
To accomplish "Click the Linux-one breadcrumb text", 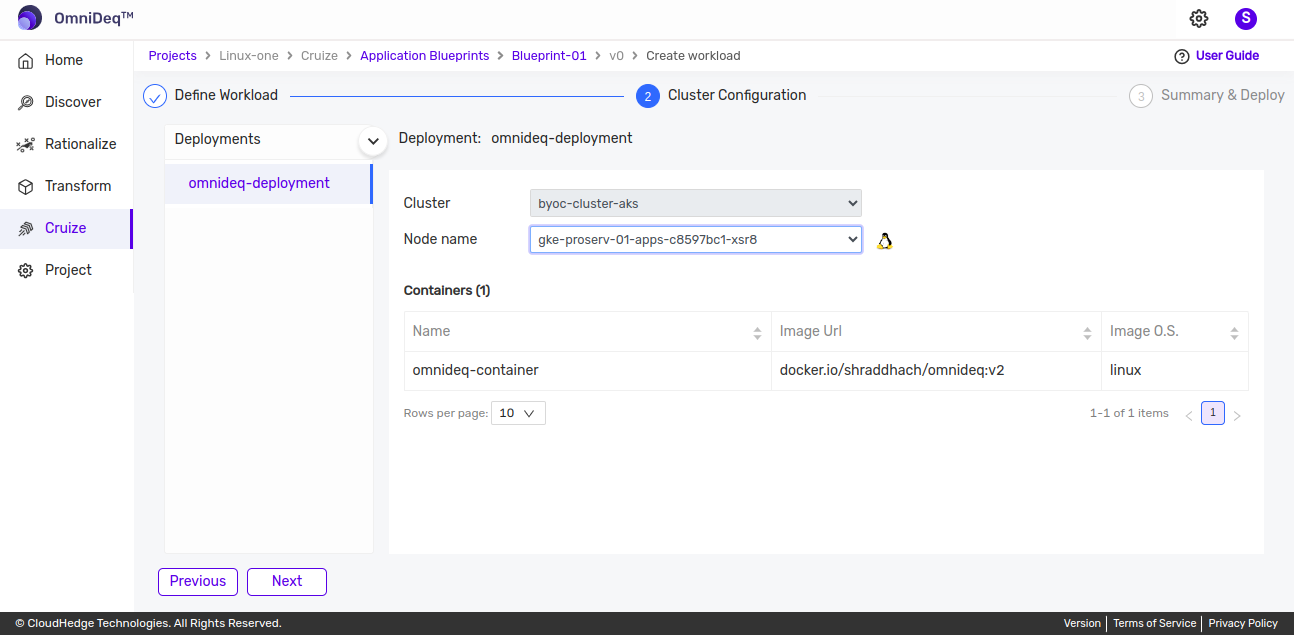I will click(249, 56).
